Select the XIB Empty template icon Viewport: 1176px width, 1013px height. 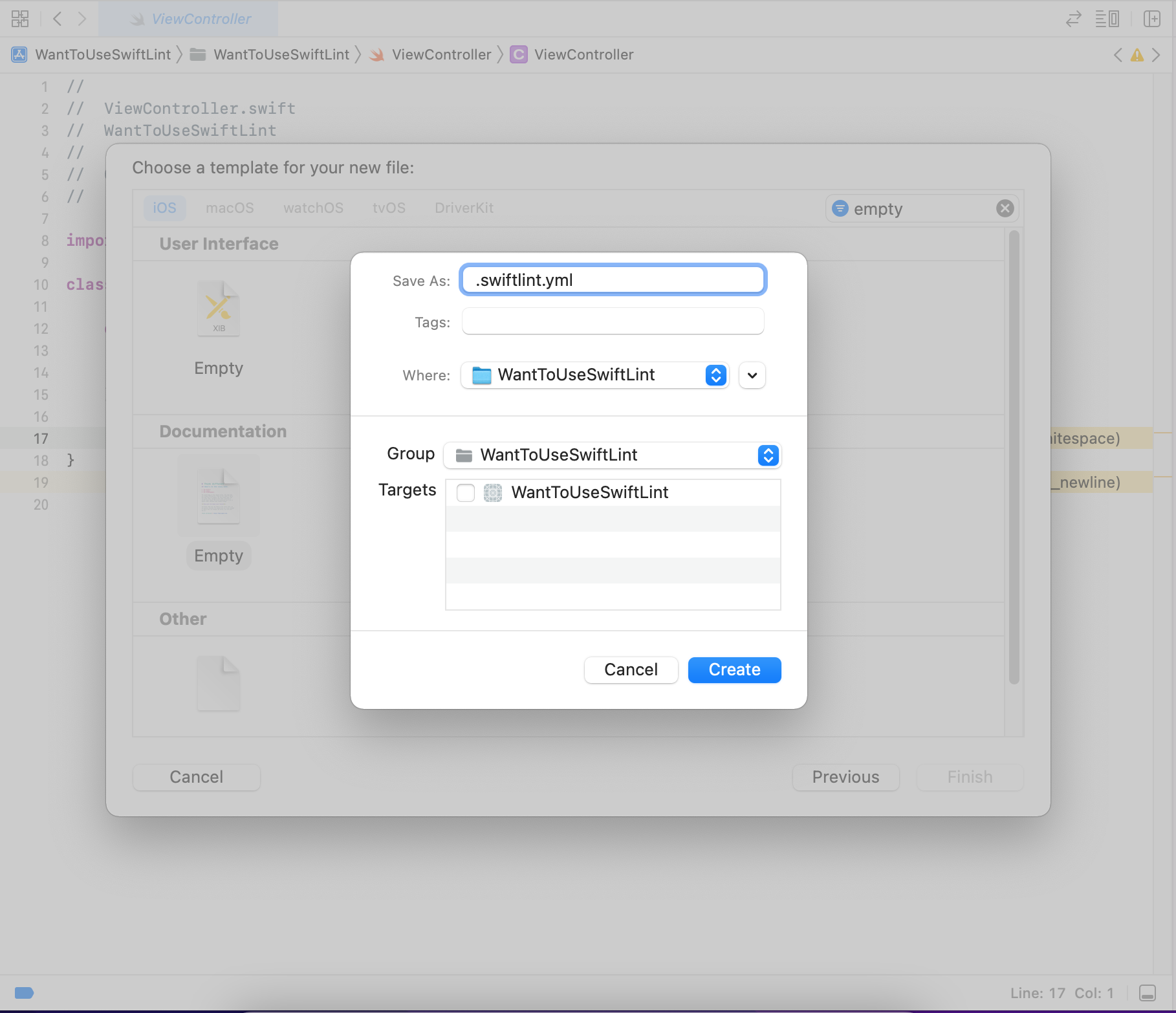[x=219, y=309]
